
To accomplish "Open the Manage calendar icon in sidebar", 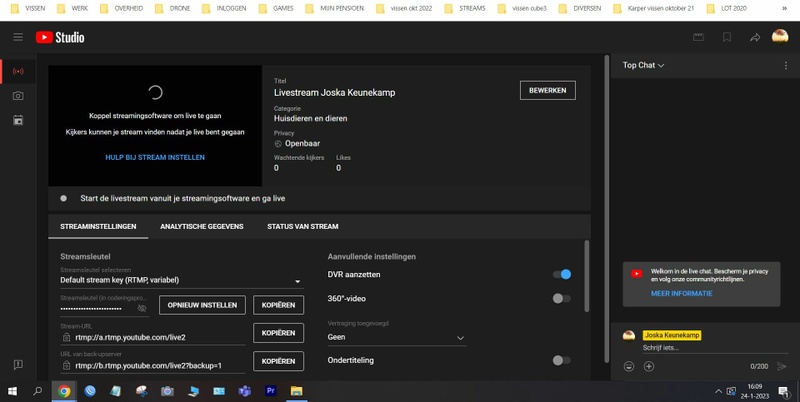I will click(x=18, y=120).
